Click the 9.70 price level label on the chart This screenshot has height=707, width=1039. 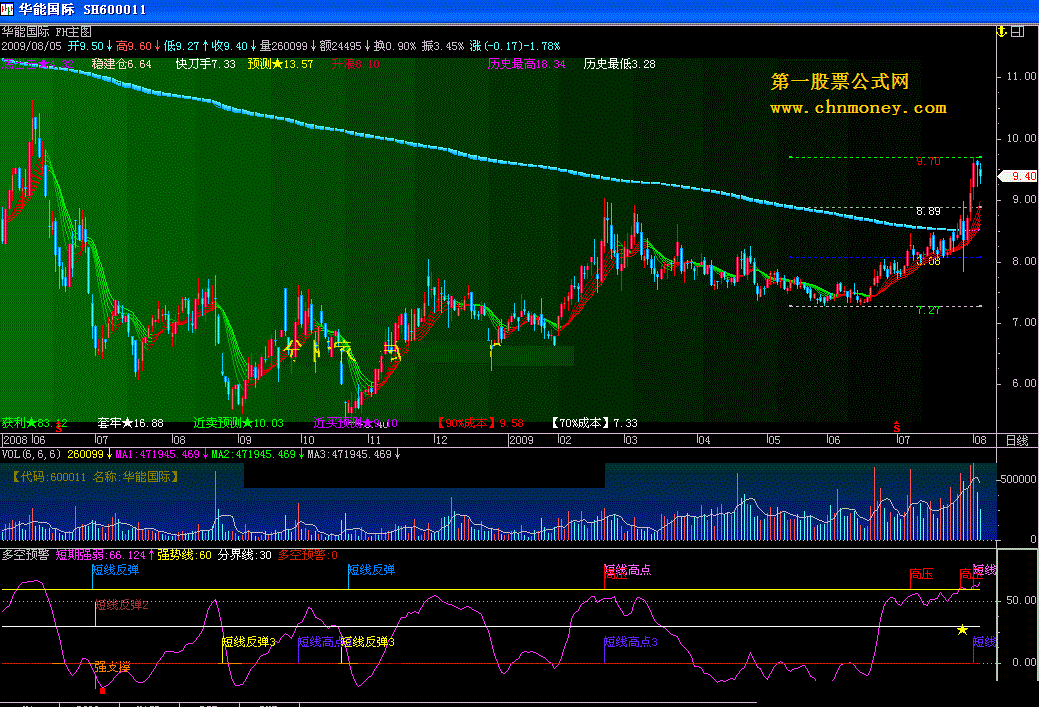tap(928, 161)
